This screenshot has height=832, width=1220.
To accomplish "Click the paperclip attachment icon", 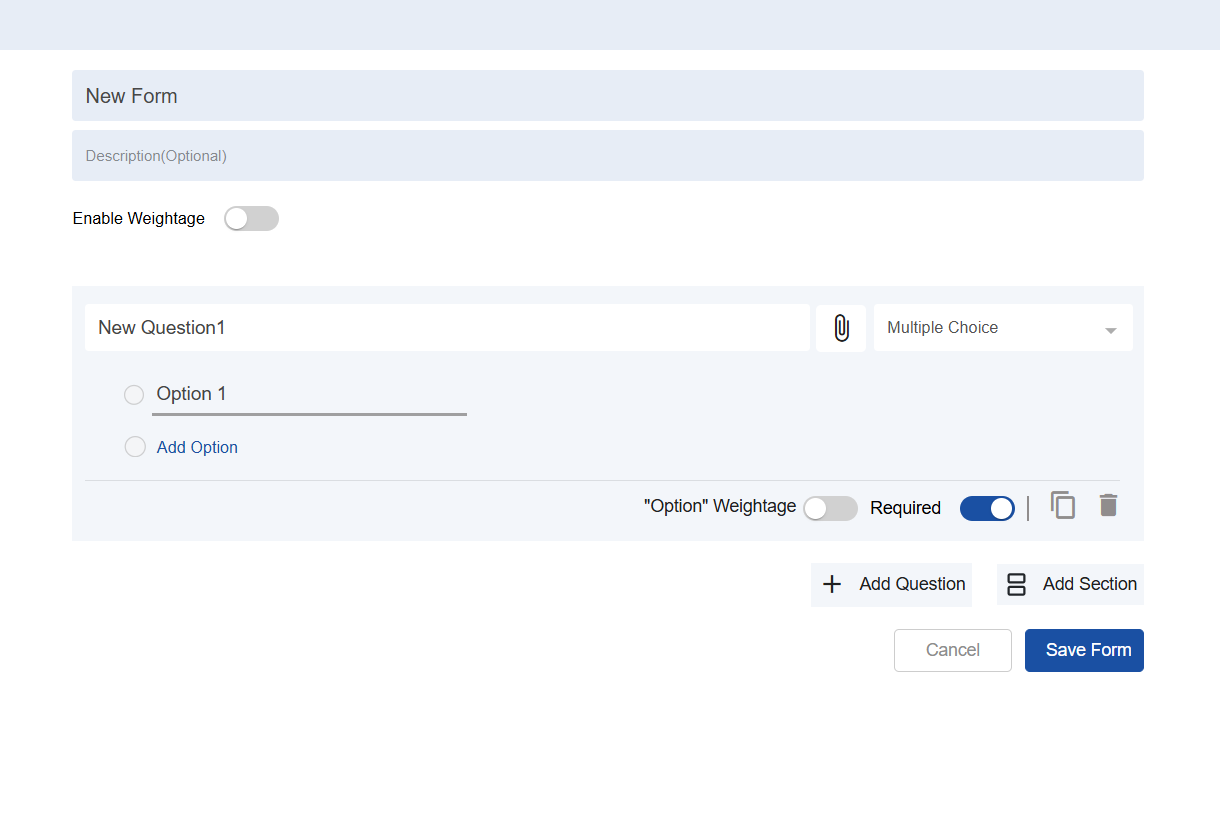I will tap(841, 328).
